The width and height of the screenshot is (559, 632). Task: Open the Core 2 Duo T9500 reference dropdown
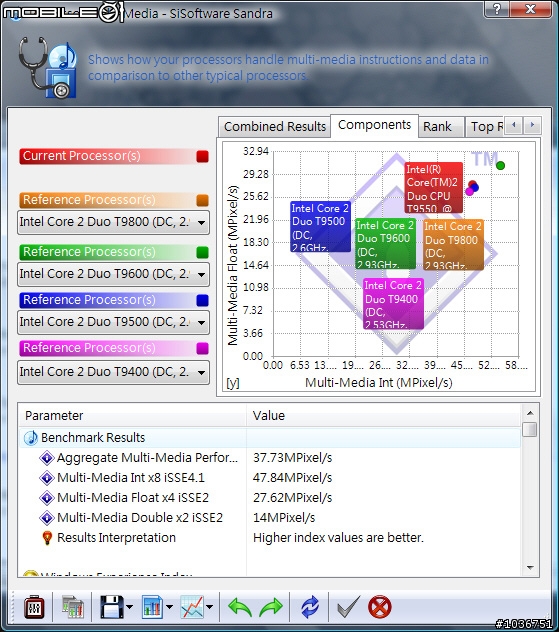[113, 322]
